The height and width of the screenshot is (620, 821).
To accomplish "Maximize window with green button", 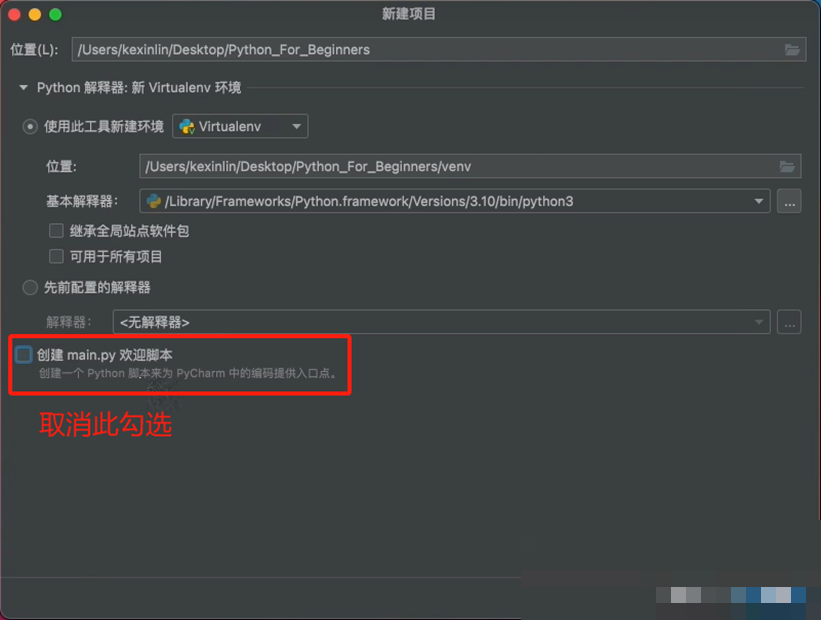I will (56, 15).
